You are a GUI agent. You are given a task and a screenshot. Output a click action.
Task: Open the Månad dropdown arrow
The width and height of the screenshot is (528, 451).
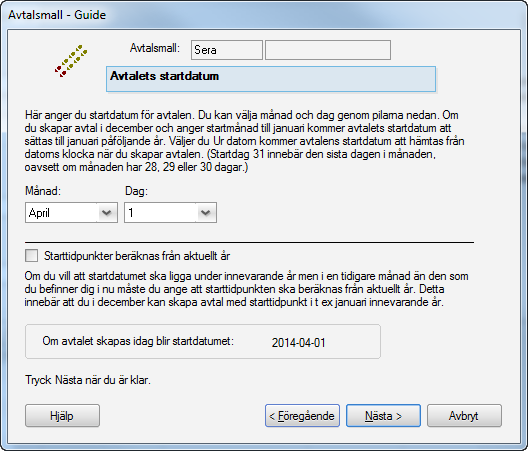click(x=107, y=213)
